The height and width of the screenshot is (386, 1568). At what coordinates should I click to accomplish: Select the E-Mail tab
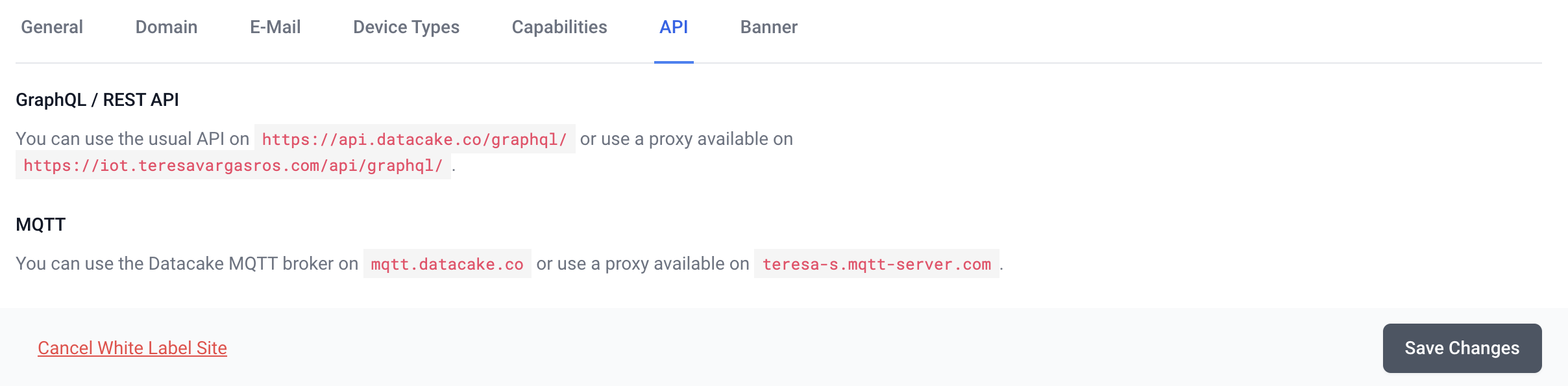pyautogui.click(x=275, y=27)
